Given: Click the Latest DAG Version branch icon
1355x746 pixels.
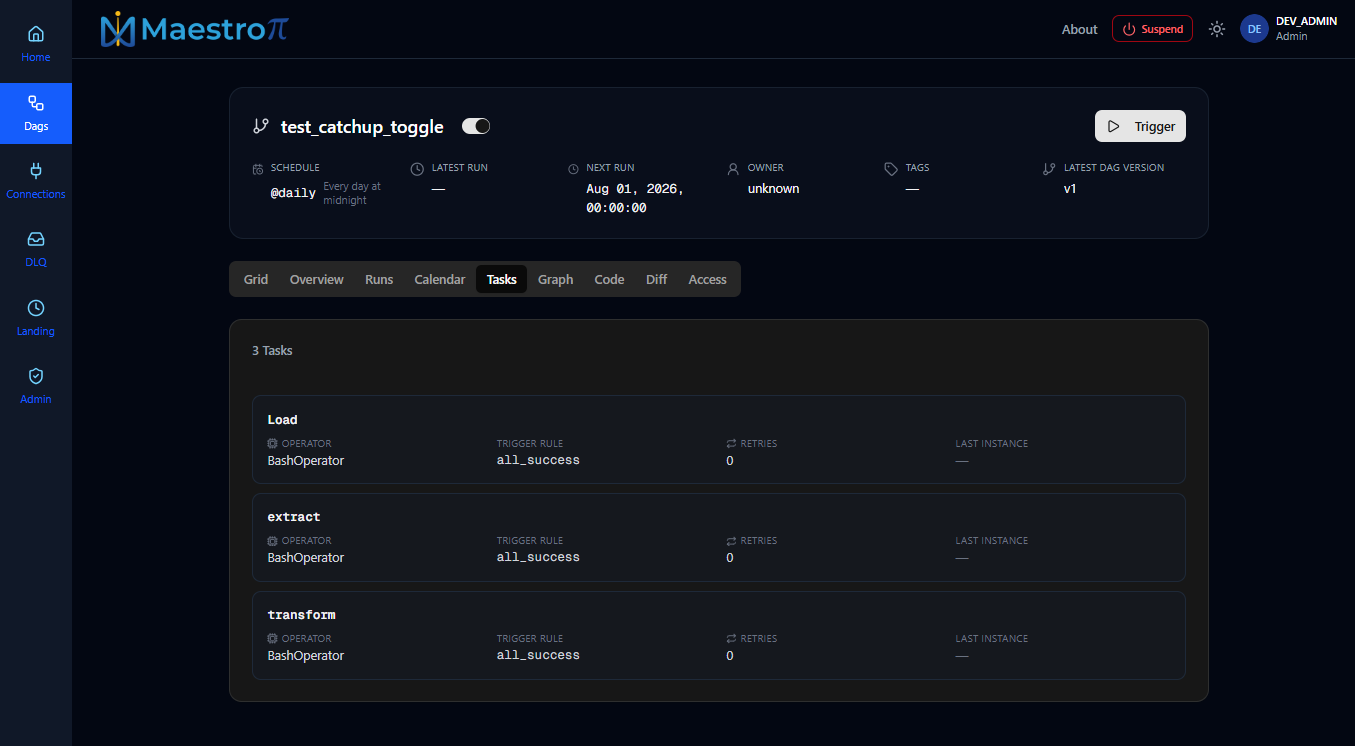Looking at the screenshot, I should coord(1049,169).
